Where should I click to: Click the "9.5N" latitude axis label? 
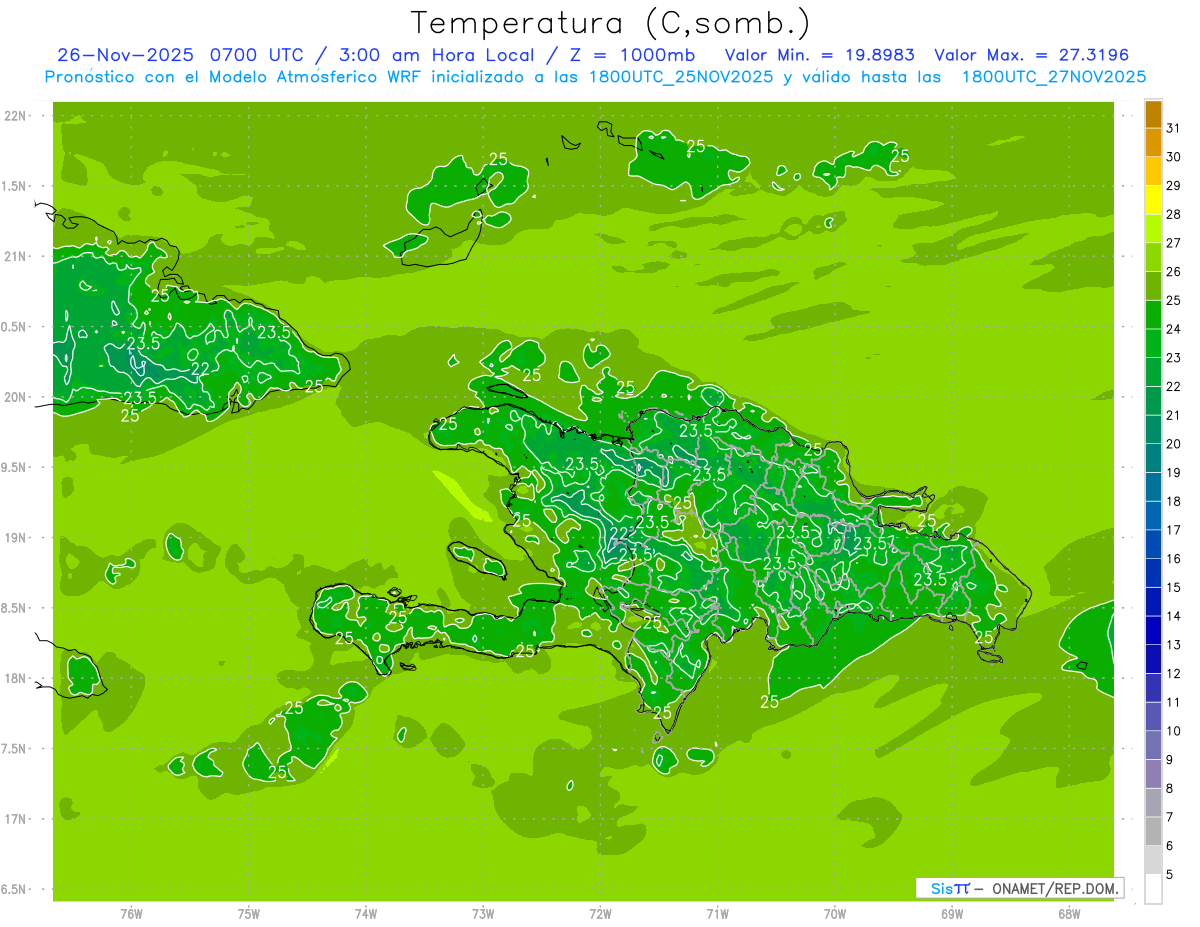(14, 467)
